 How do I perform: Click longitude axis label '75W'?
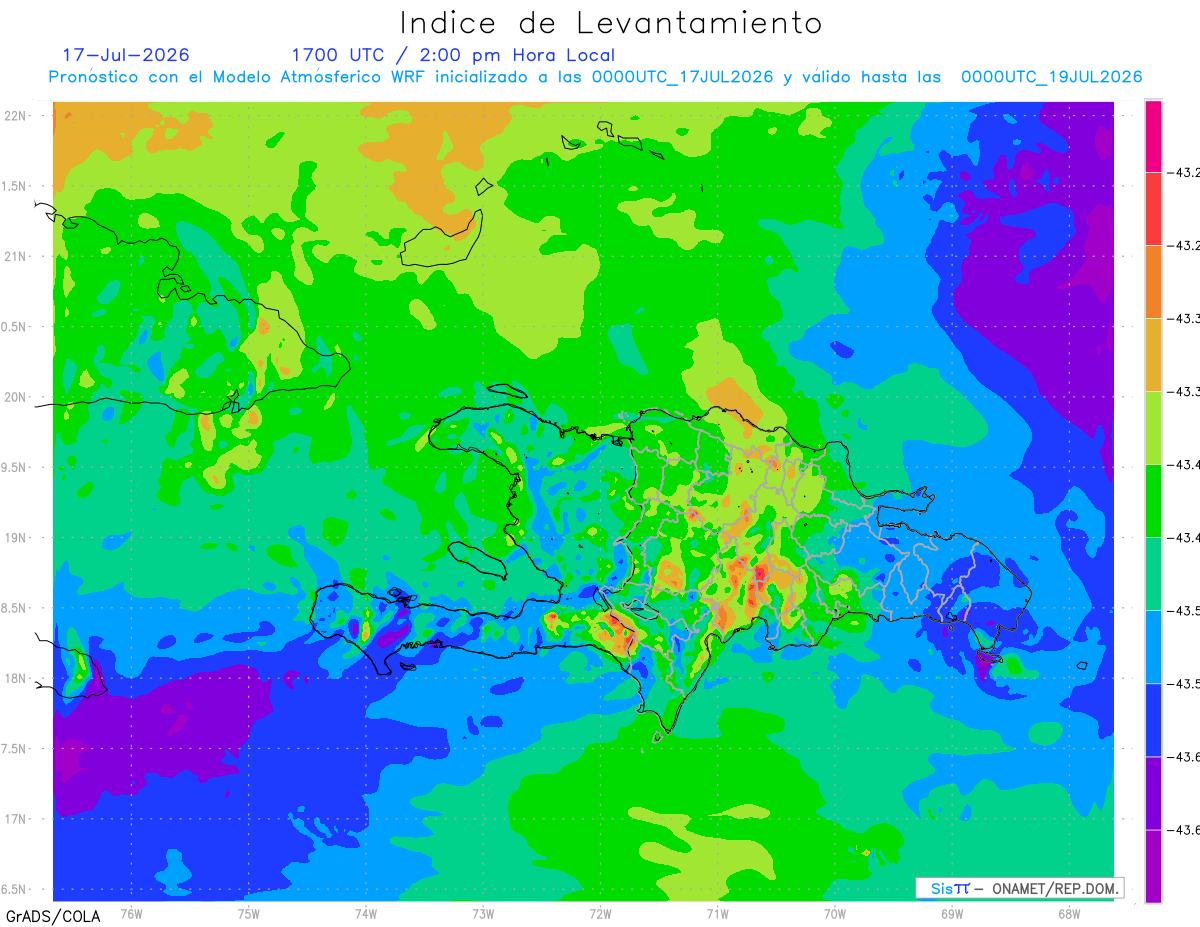click(x=249, y=914)
